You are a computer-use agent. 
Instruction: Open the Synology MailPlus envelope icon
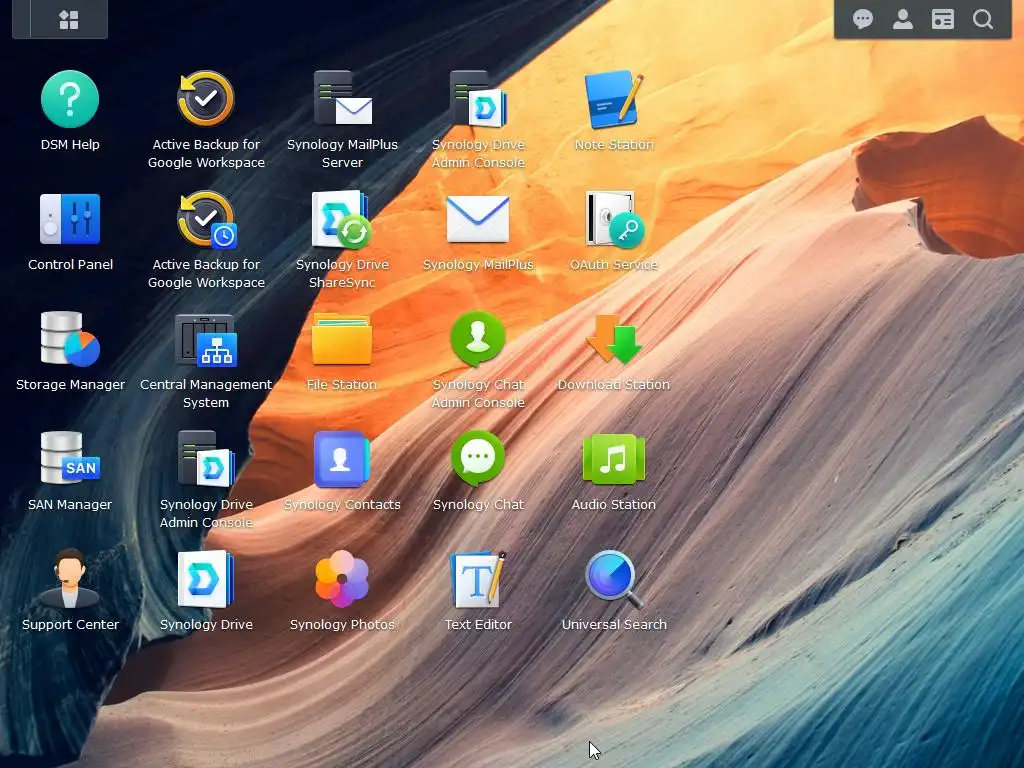click(477, 219)
